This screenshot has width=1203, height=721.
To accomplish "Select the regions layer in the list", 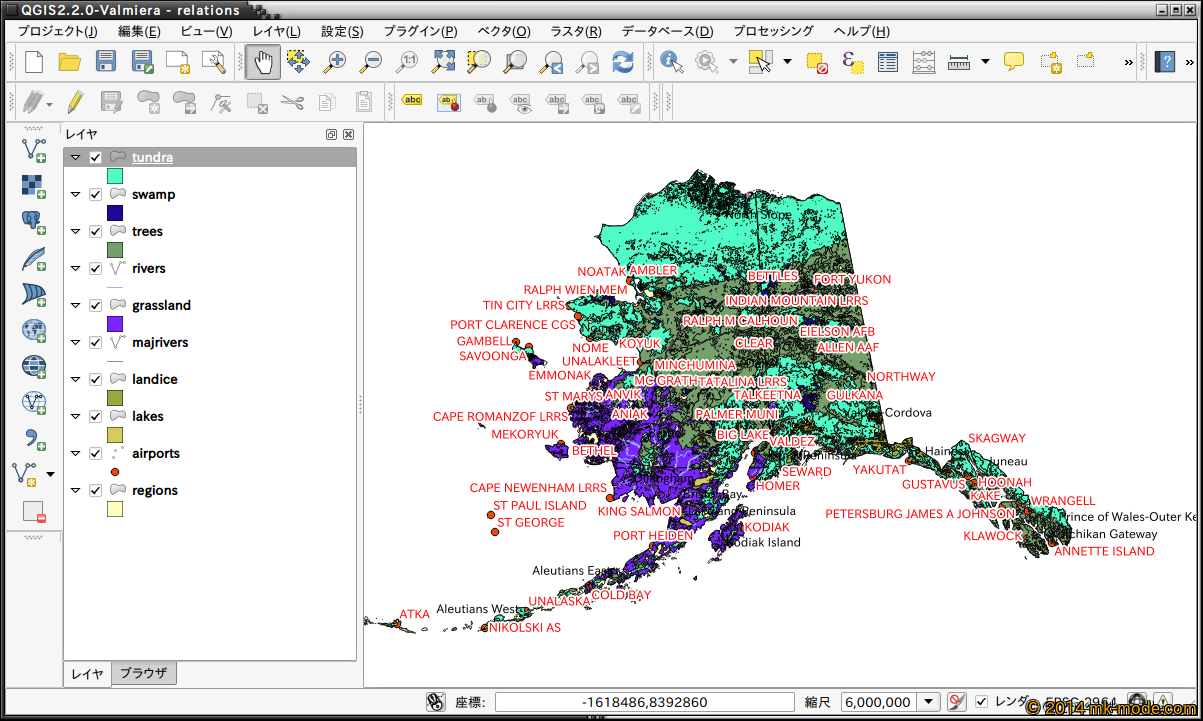I will 154,491.
